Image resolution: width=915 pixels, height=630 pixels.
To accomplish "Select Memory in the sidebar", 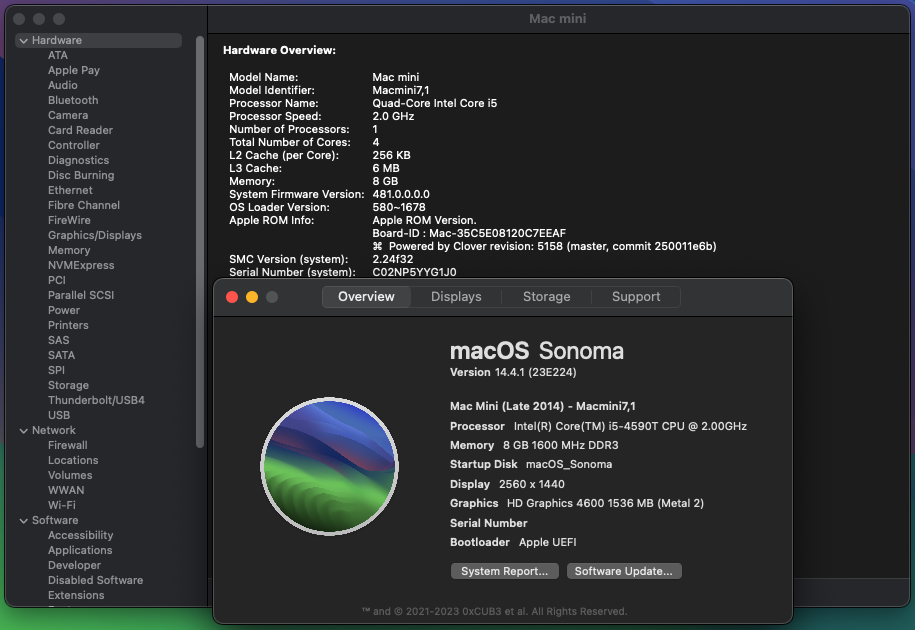I will pos(69,250).
